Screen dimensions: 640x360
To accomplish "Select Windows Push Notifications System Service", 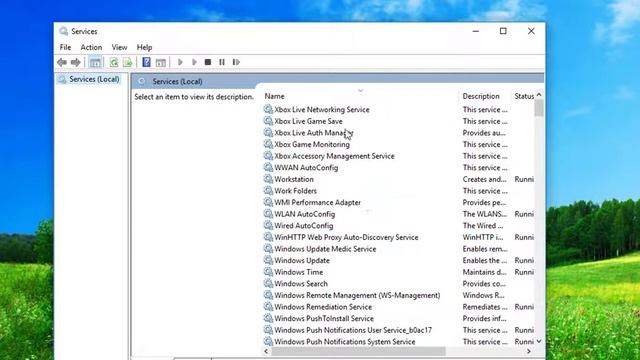I will (344, 342).
